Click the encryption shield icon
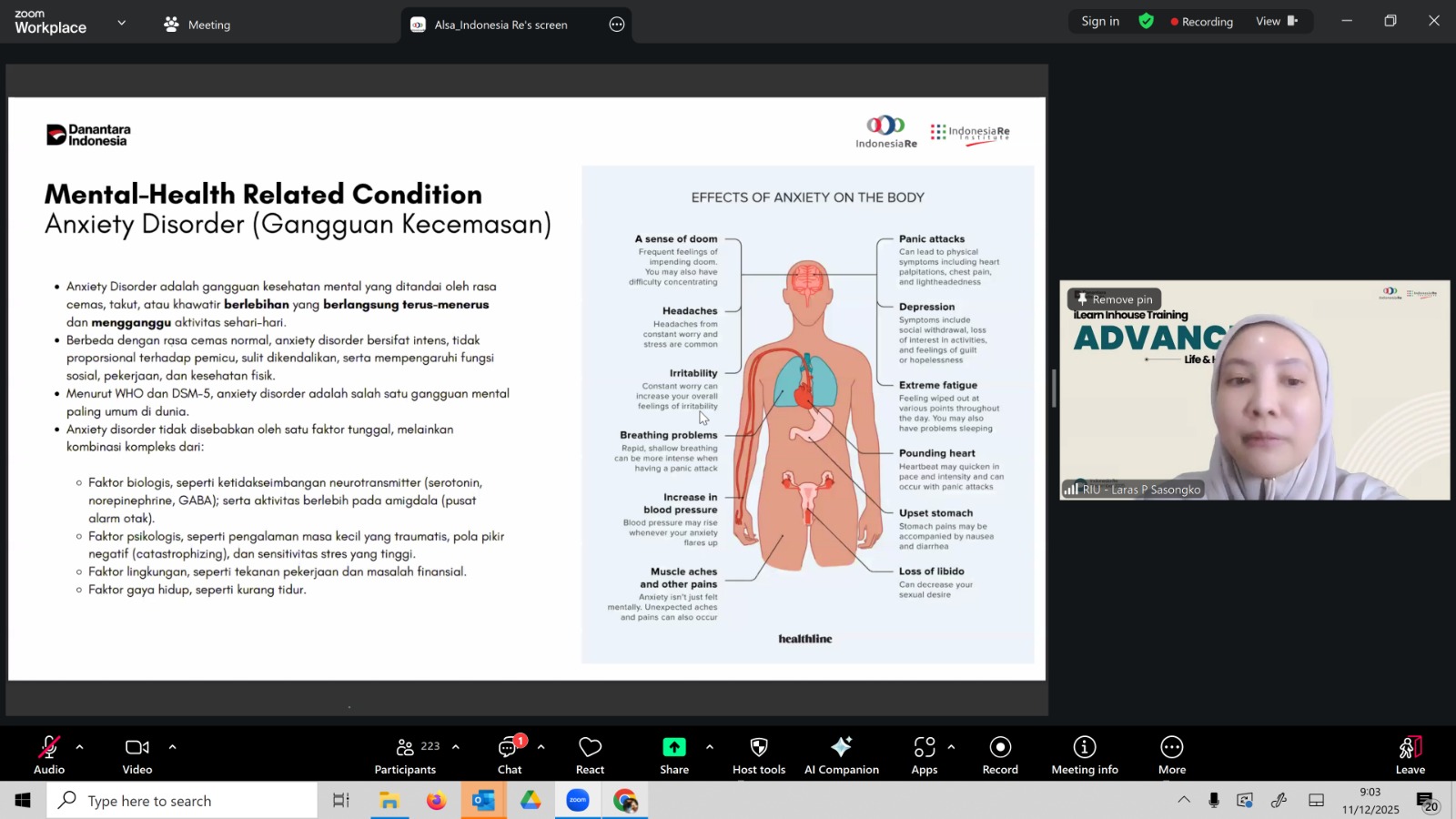The image size is (1456, 819). click(1146, 22)
